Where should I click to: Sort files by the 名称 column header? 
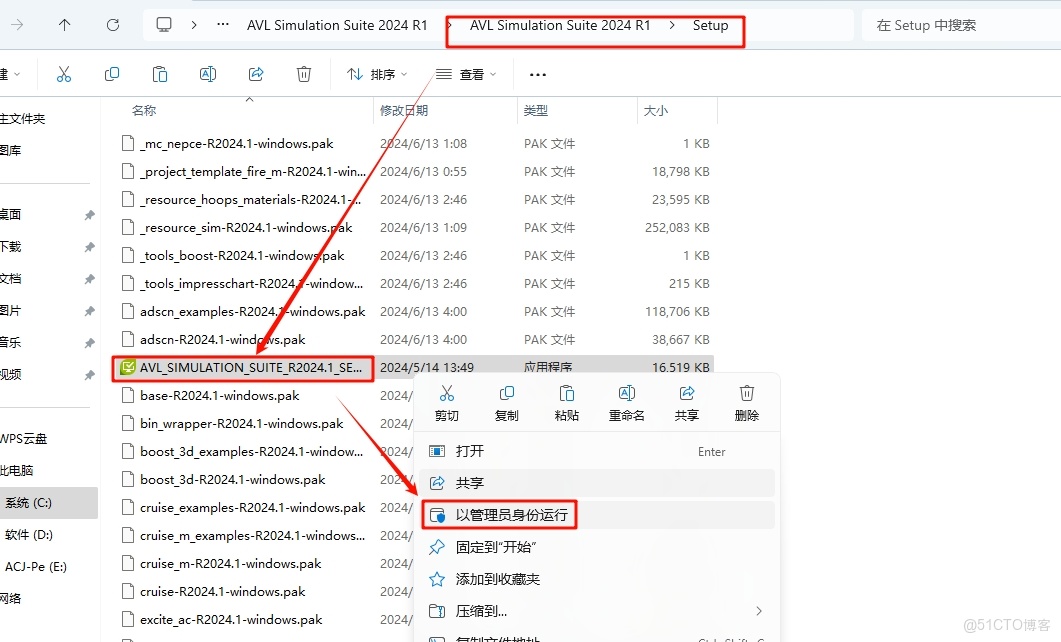pos(144,110)
